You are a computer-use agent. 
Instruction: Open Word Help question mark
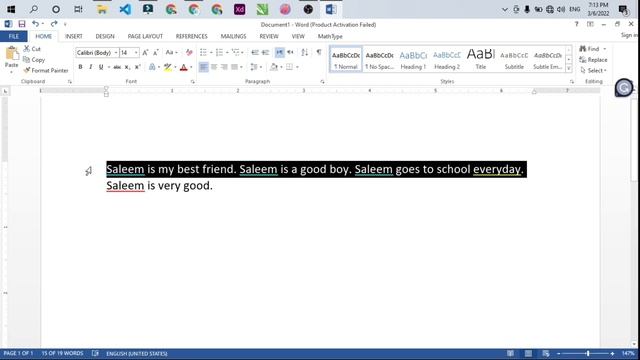576,24
